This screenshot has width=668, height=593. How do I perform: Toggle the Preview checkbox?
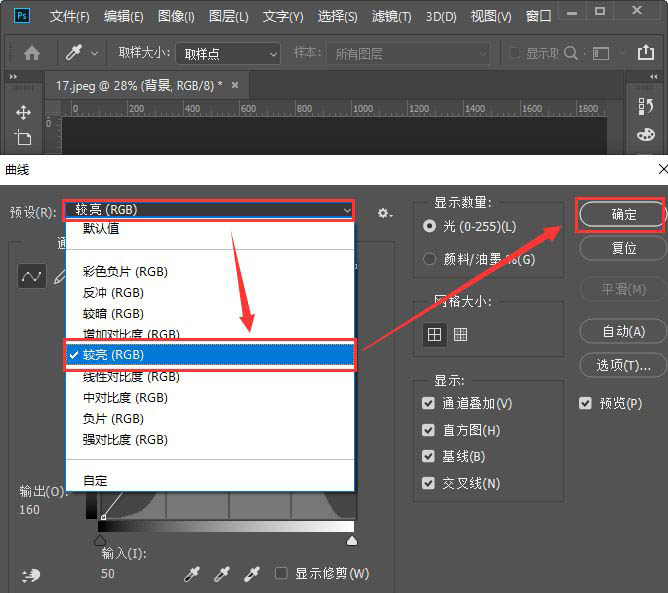(585, 403)
